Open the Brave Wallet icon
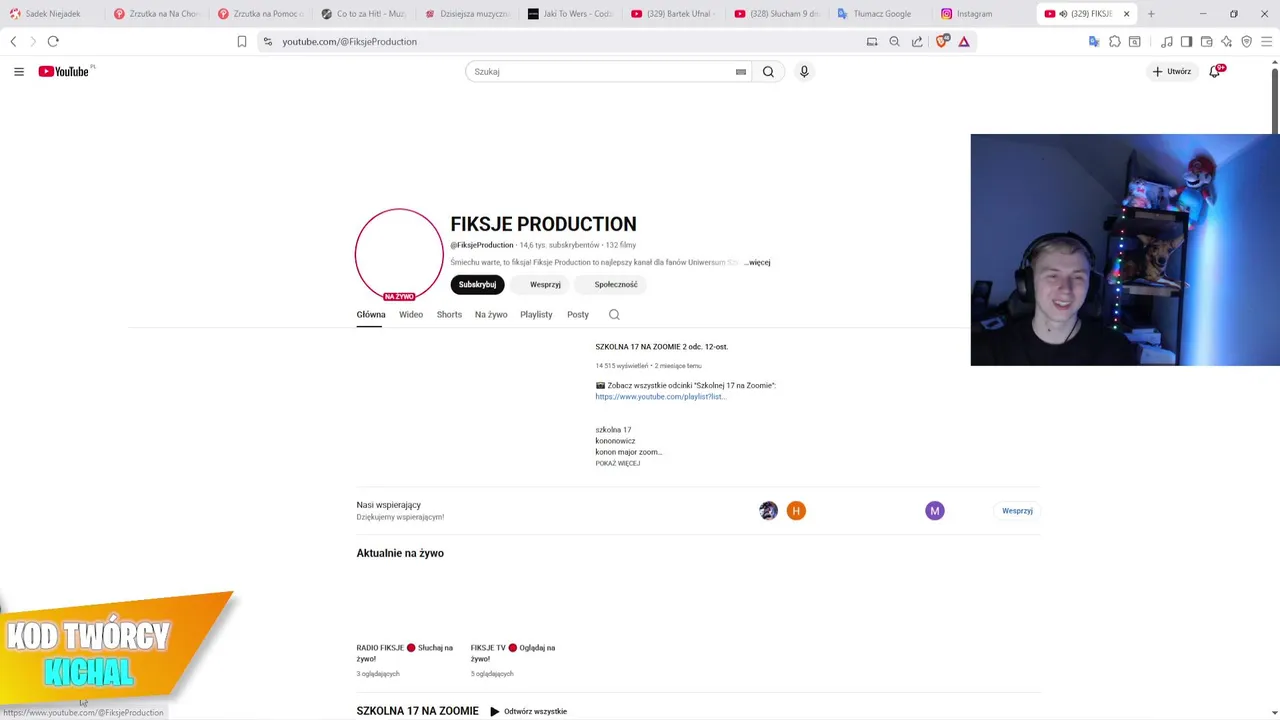Screen dimensions: 1280x720 pos(1206,41)
